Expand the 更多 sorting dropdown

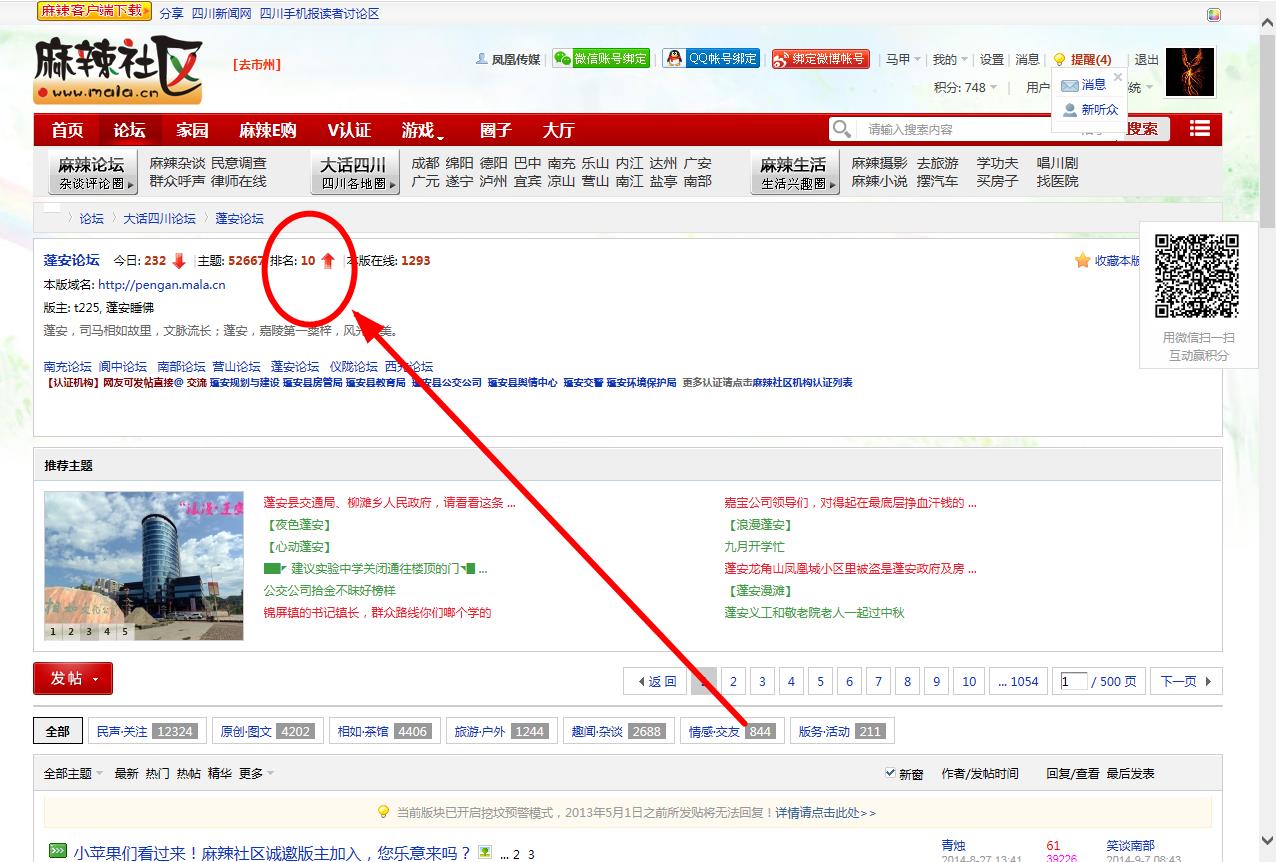(256, 774)
